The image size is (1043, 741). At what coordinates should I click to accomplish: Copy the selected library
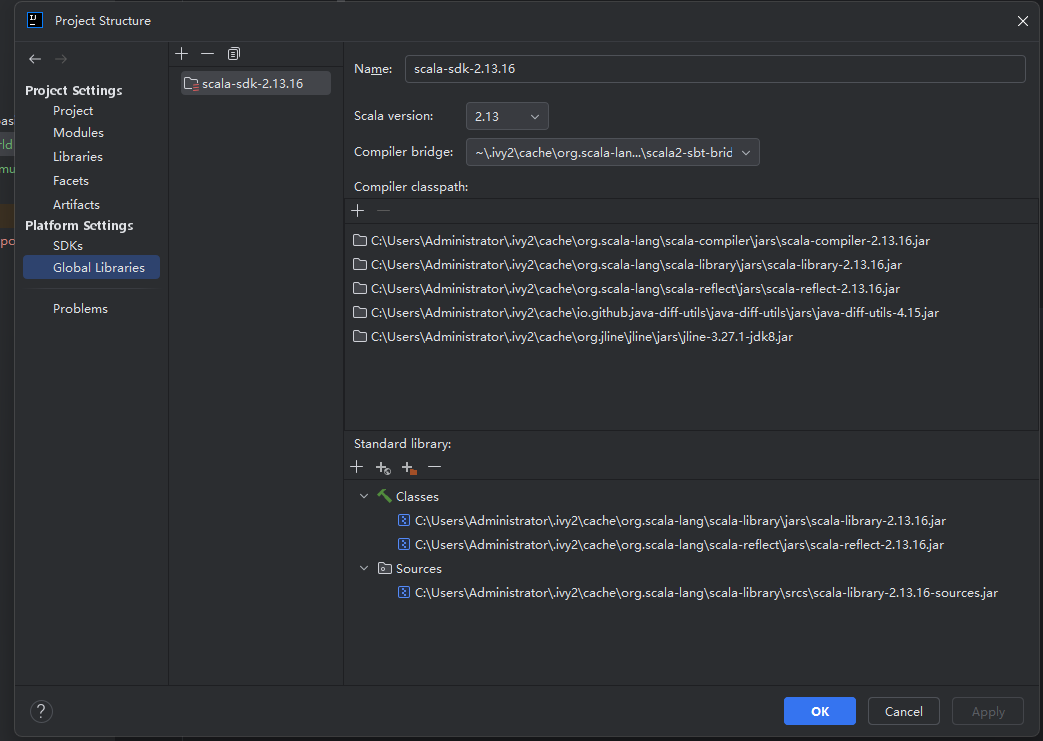[x=233, y=53]
